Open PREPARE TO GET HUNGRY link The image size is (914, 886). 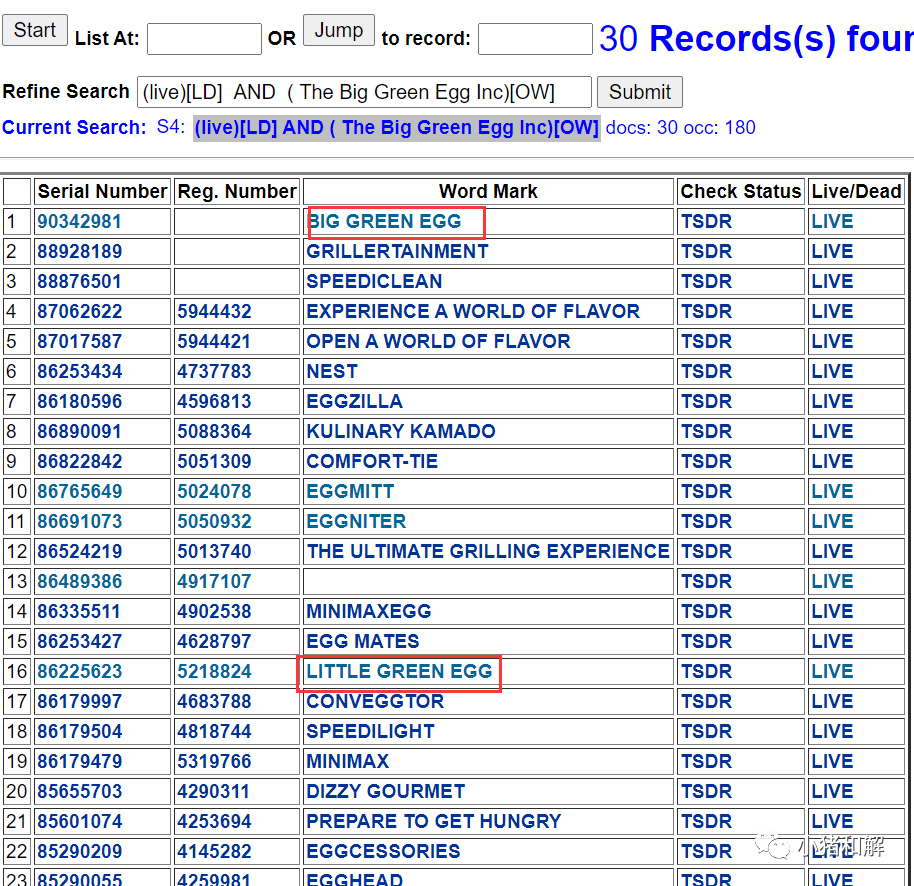click(434, 822)
